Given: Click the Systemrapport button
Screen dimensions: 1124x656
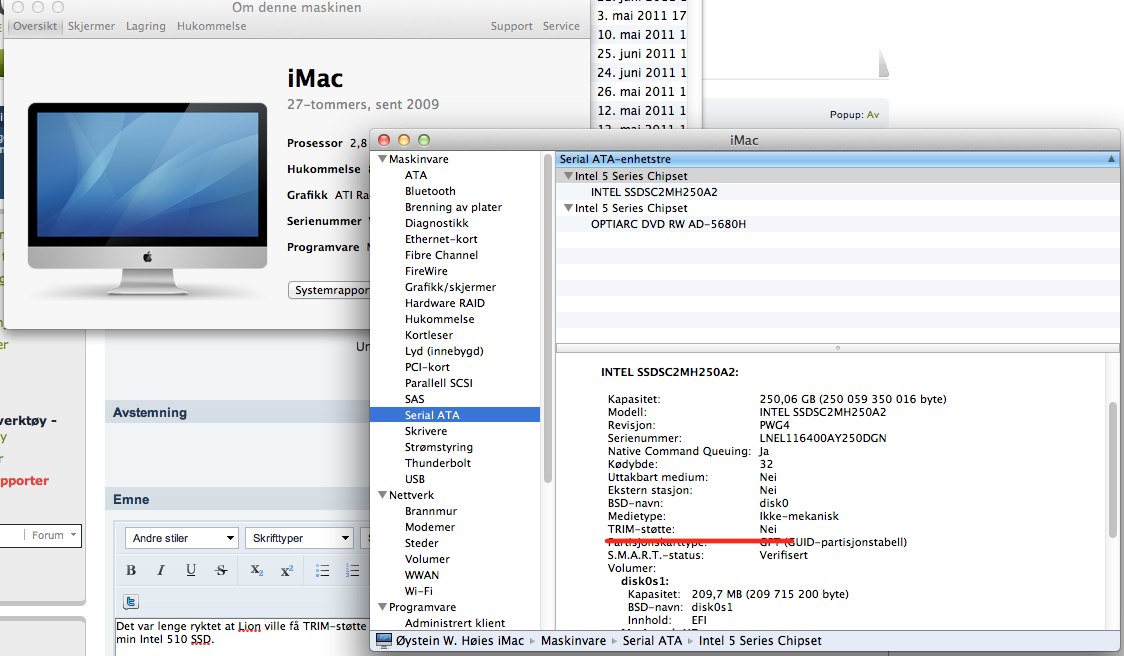Looking at the screenshot, I should pyautogui.click(x=331, y=290).
